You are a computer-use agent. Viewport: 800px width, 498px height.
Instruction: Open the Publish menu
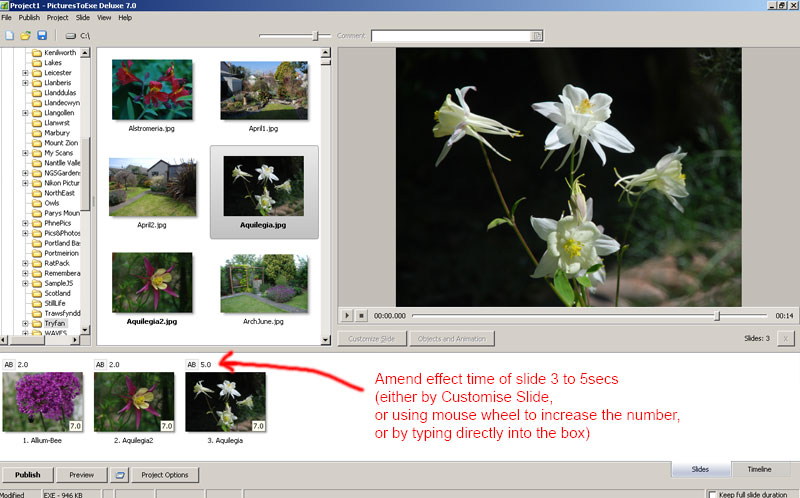click(29, 18)
